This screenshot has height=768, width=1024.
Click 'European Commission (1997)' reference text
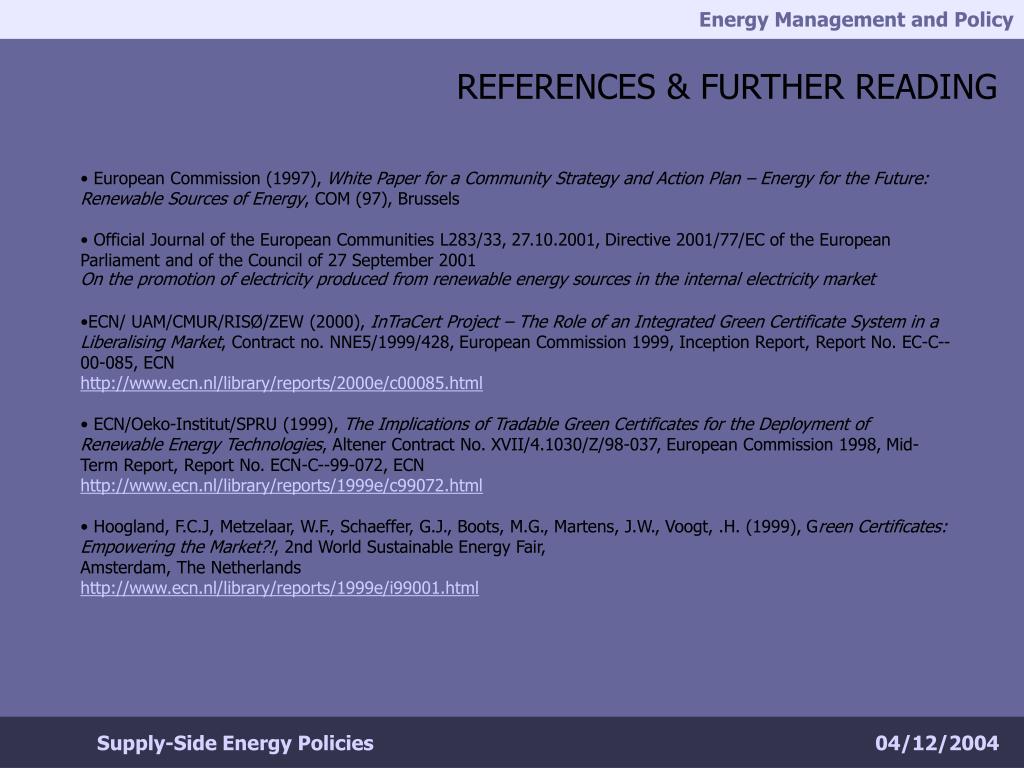tap(206, 178)
